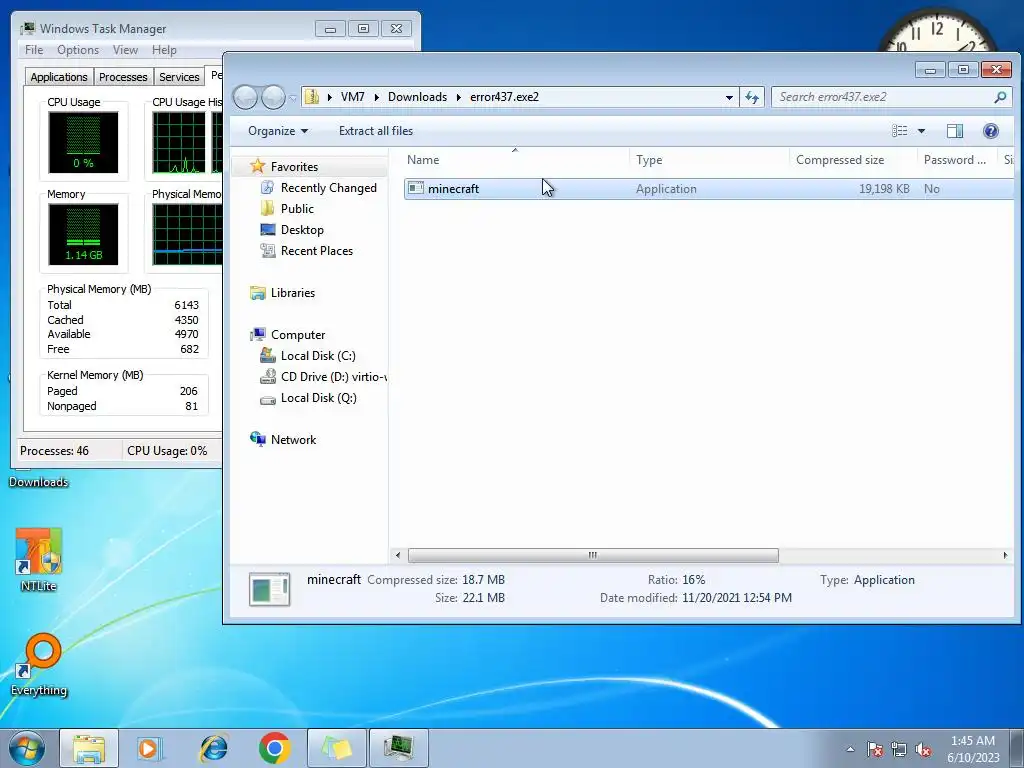
Task: Launch Google Chrome from the taskbar
Action: point(274,748)
